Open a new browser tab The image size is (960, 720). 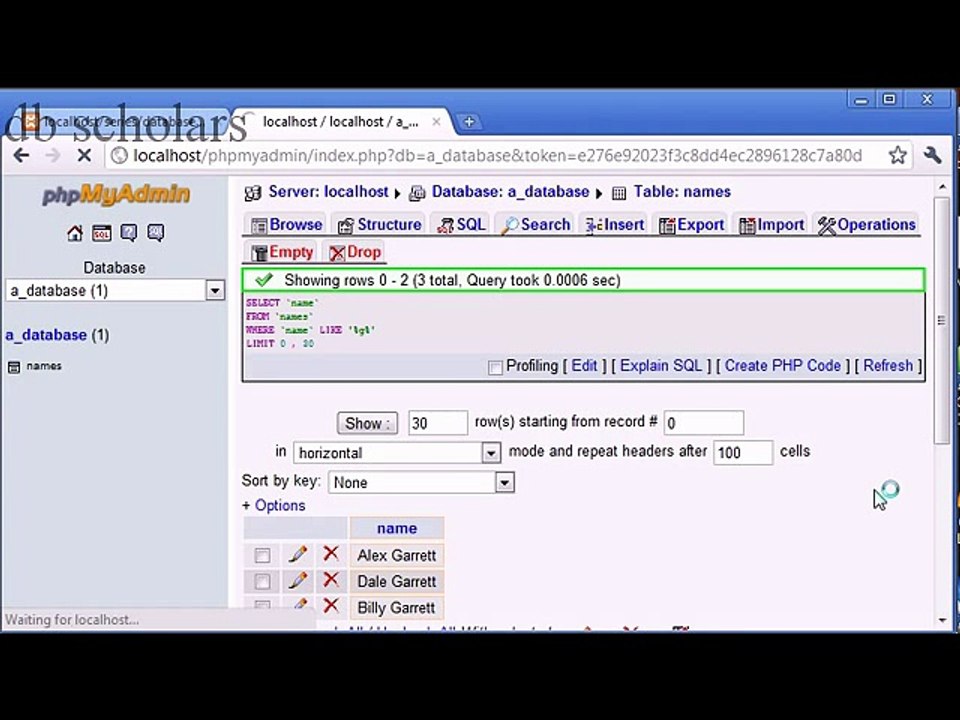pyautogui.click(x=469, y=122)
